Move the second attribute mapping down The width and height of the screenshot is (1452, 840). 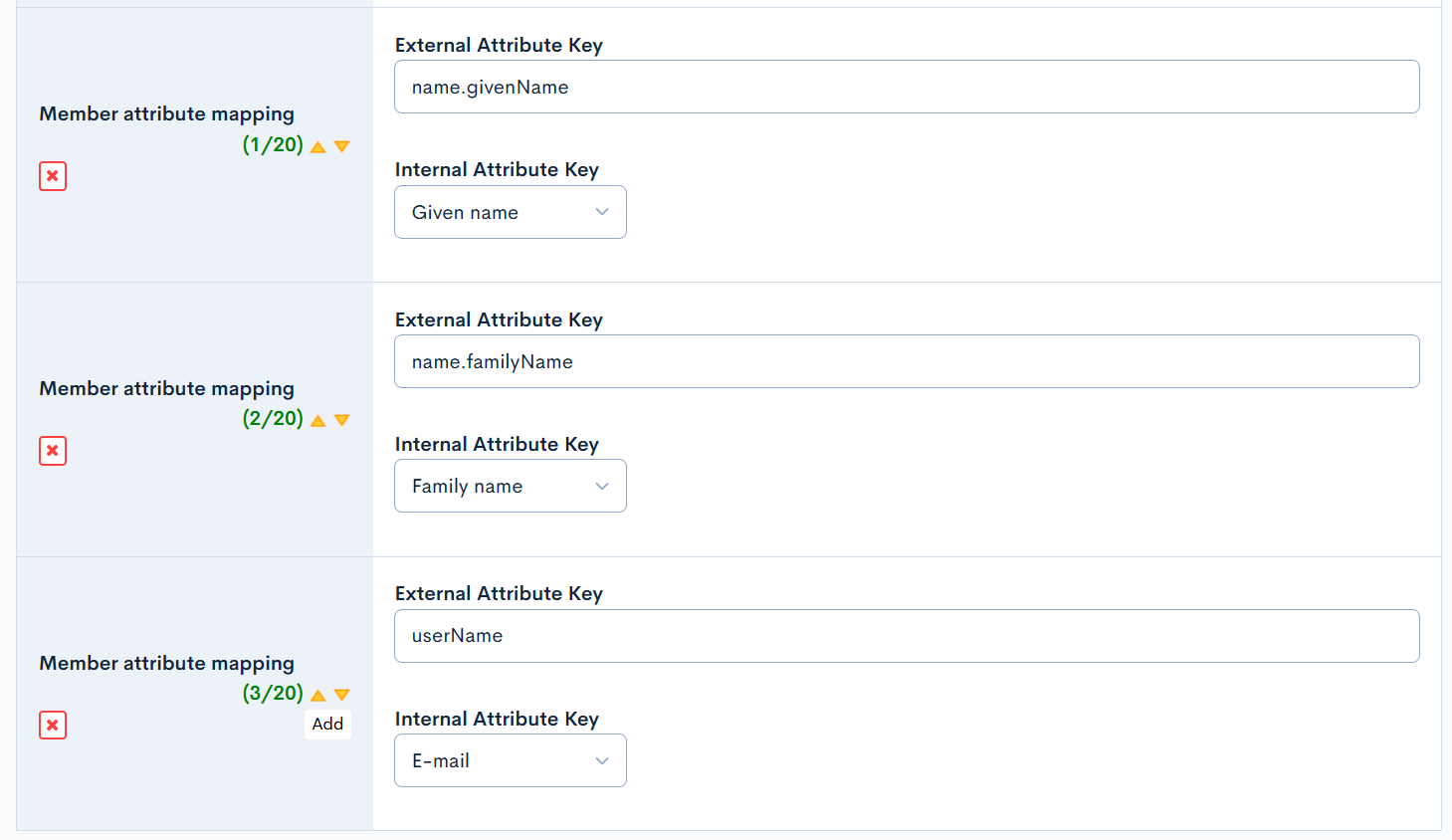pos(341,419)
